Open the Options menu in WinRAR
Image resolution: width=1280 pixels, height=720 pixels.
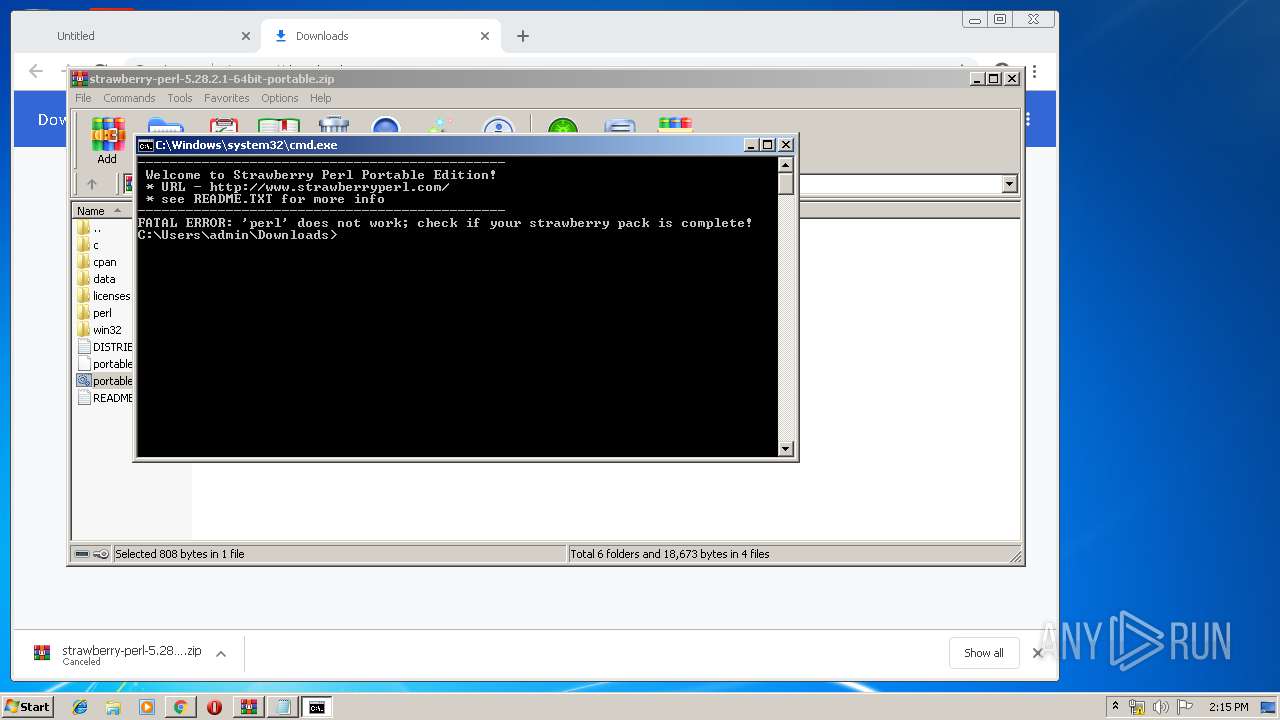coord(280,98)
